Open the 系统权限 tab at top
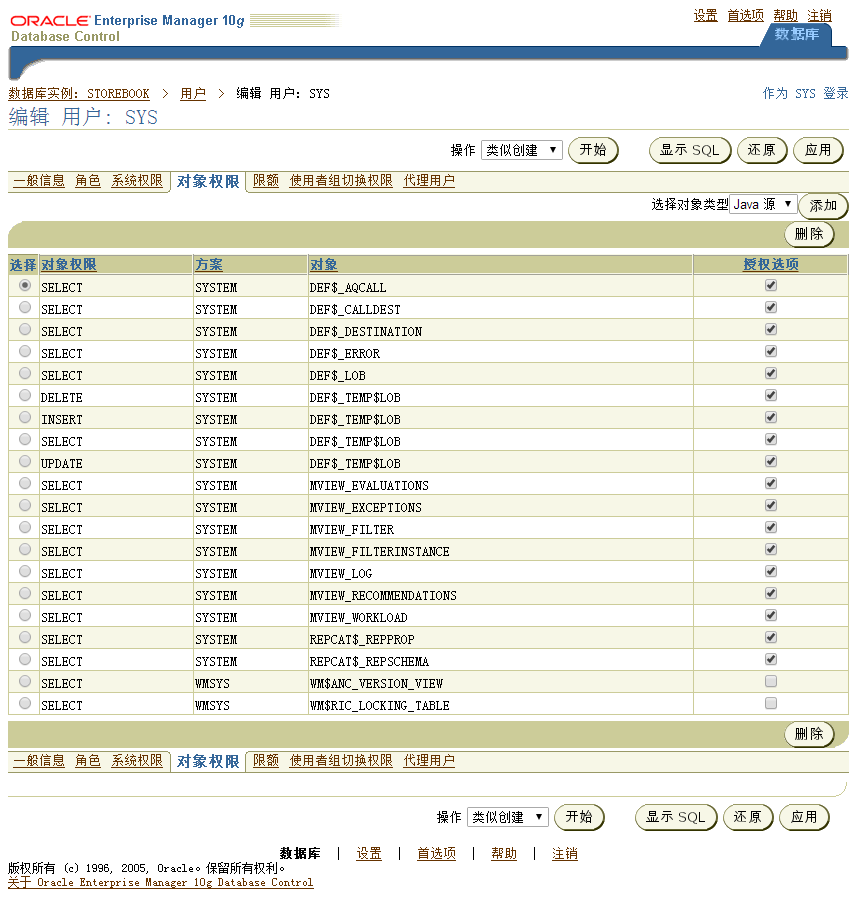The width and height of the screenshot is (857, 897). click(x=137, y=181)
